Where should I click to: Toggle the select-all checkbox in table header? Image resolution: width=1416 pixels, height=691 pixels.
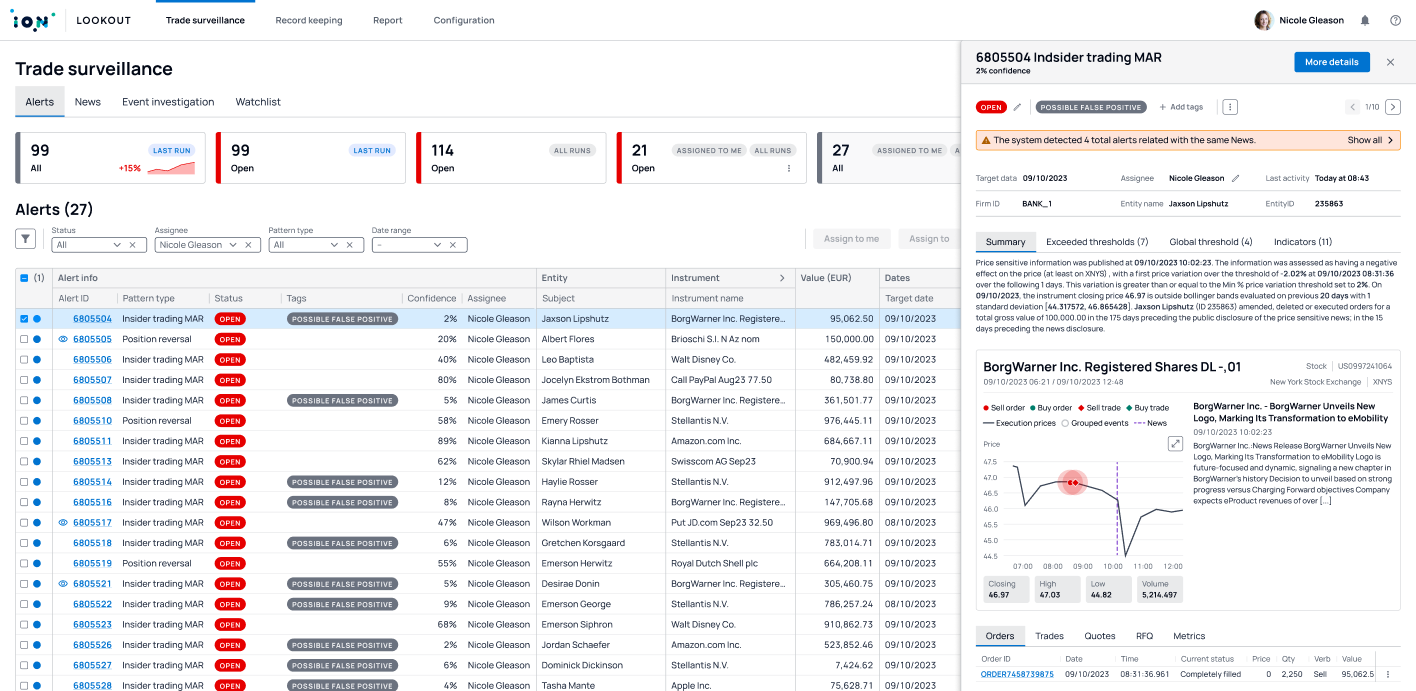pos(24,278)
